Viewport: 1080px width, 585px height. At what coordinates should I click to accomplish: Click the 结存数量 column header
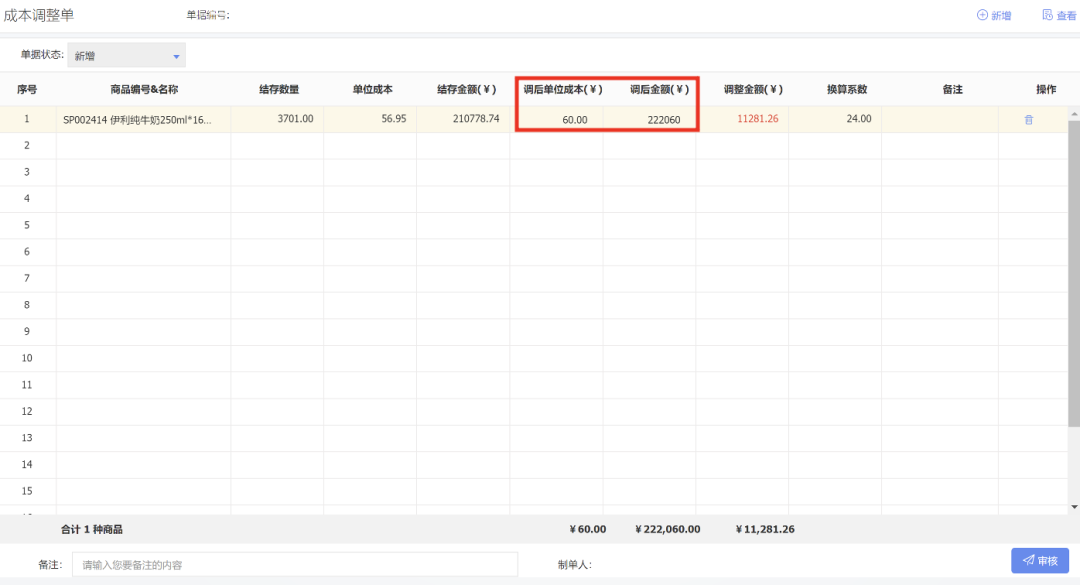(x=278, y=89)
